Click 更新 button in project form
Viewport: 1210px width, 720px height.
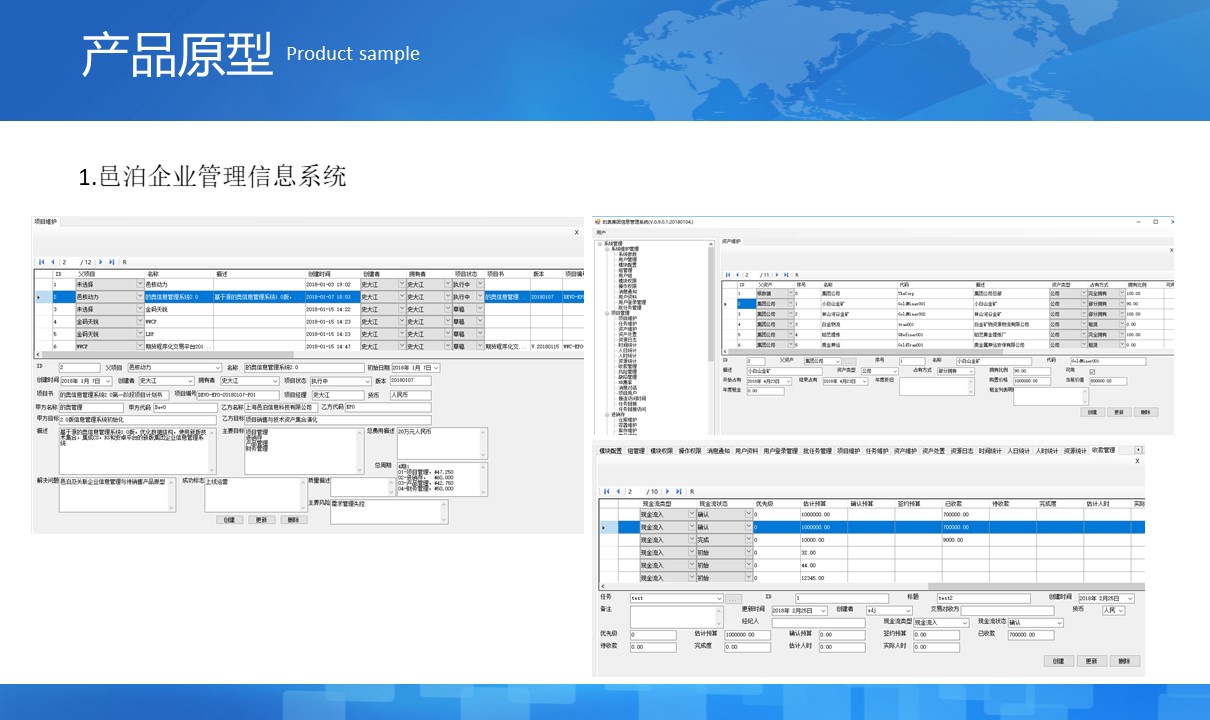(261, 519)
